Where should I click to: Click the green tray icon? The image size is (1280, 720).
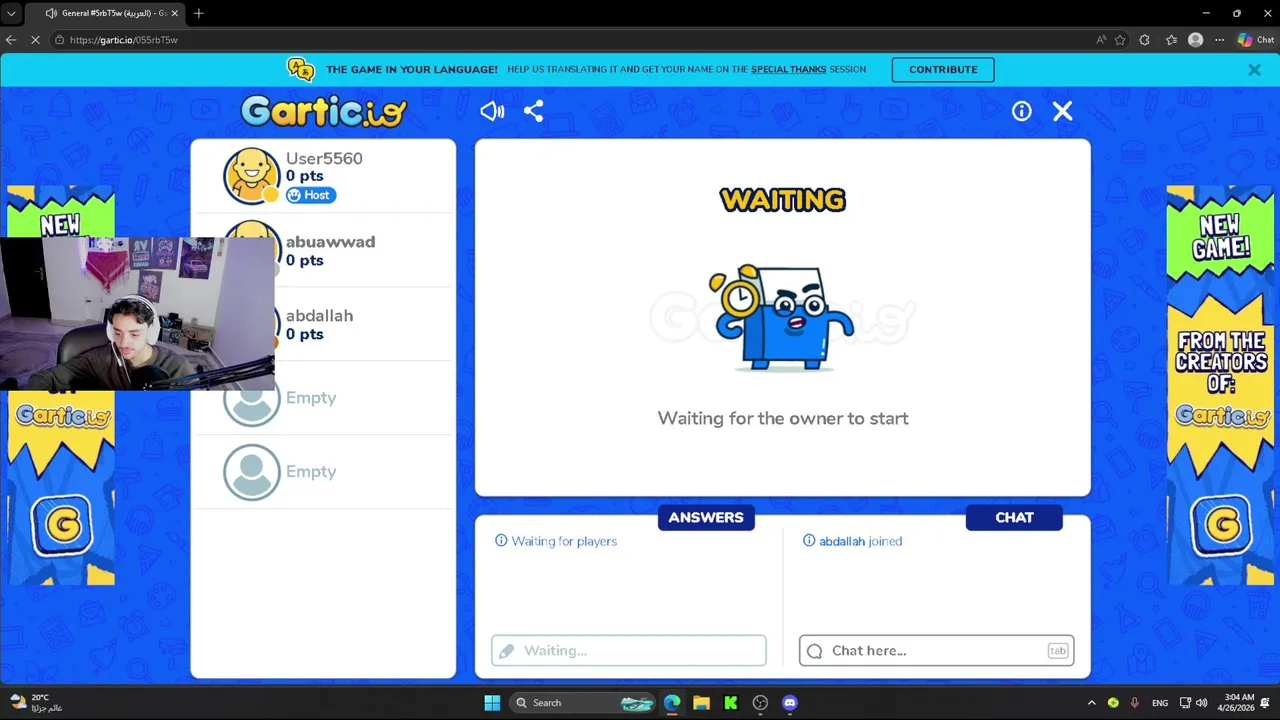pos(1113,703)
